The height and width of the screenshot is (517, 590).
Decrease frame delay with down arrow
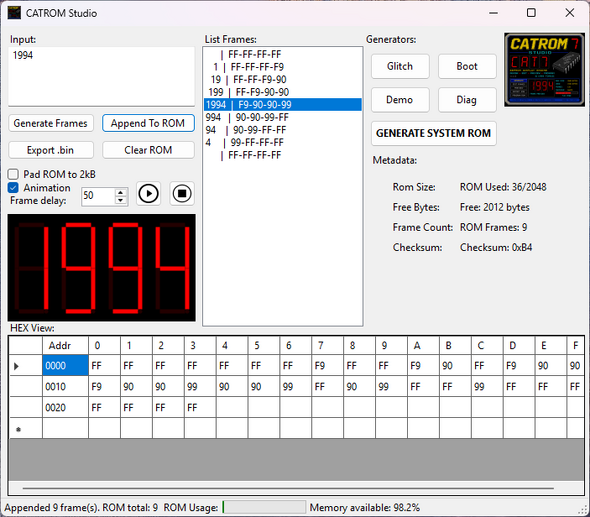tap(120, 200)
